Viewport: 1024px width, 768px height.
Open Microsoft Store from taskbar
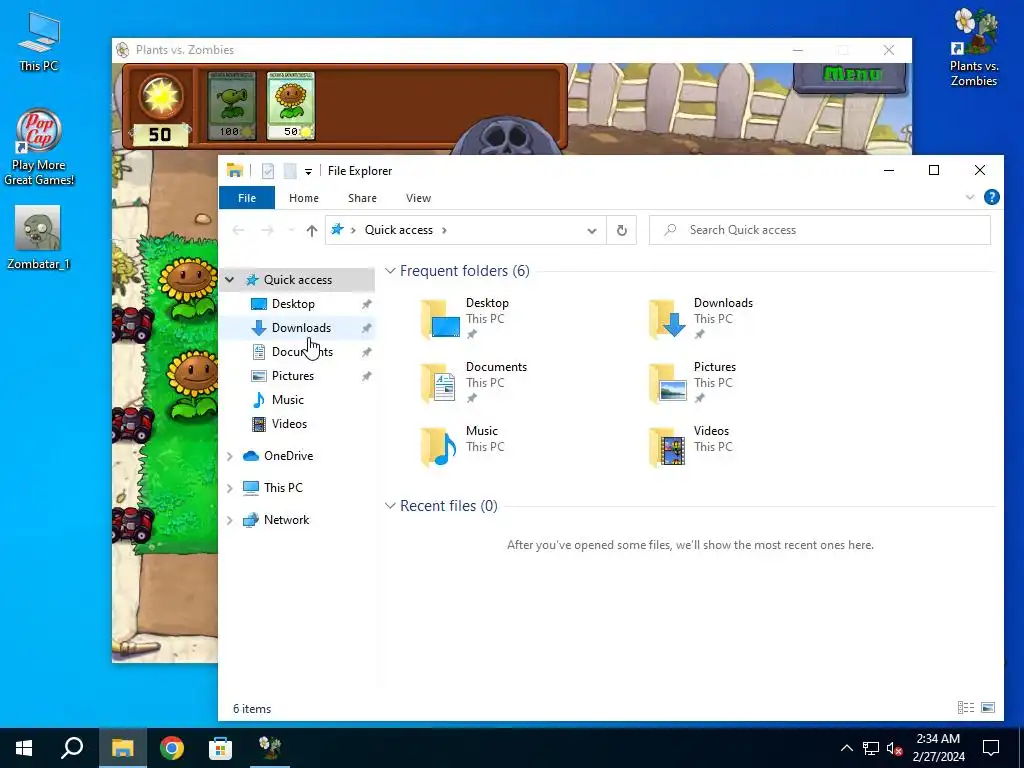(221, 748)
